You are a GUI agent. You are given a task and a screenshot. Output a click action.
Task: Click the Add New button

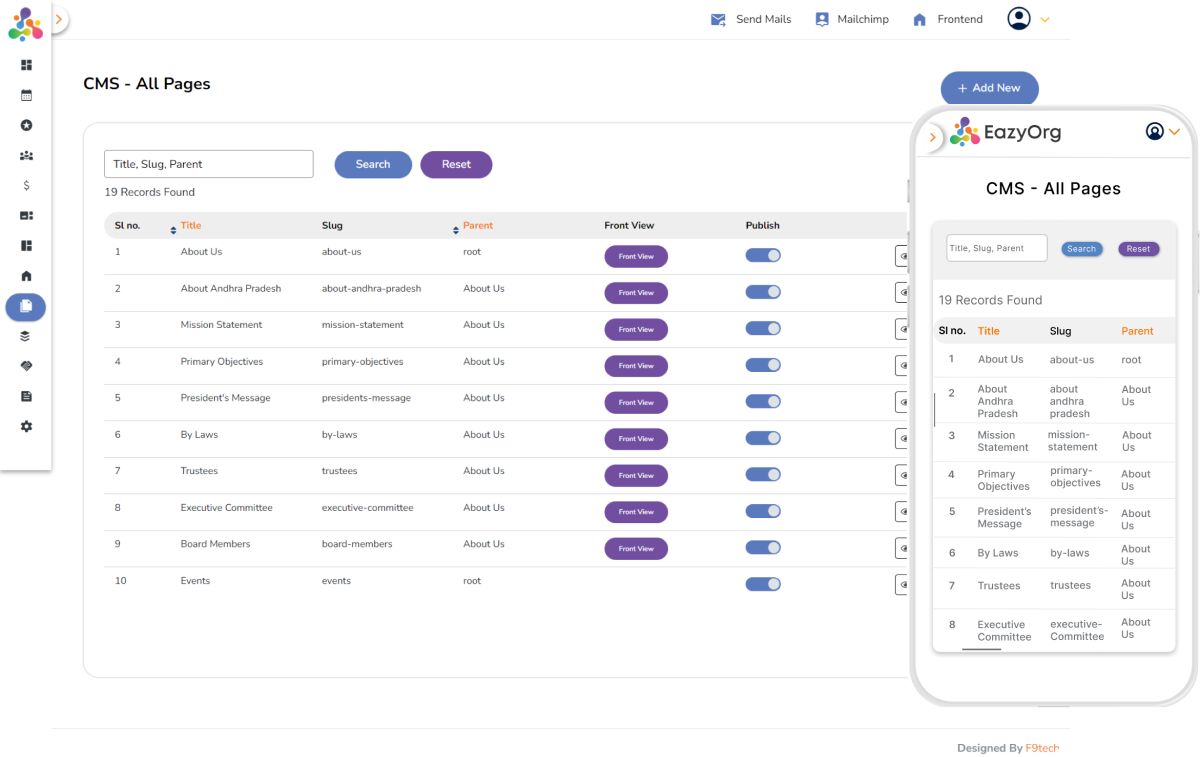click(989, 88)
